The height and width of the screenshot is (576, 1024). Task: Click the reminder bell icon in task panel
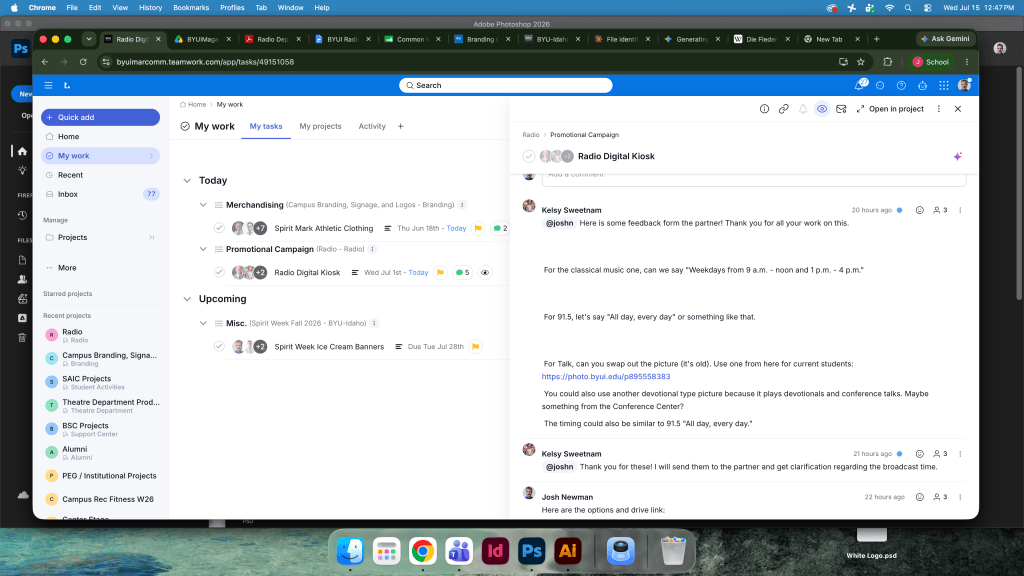[x=803, y=109]
